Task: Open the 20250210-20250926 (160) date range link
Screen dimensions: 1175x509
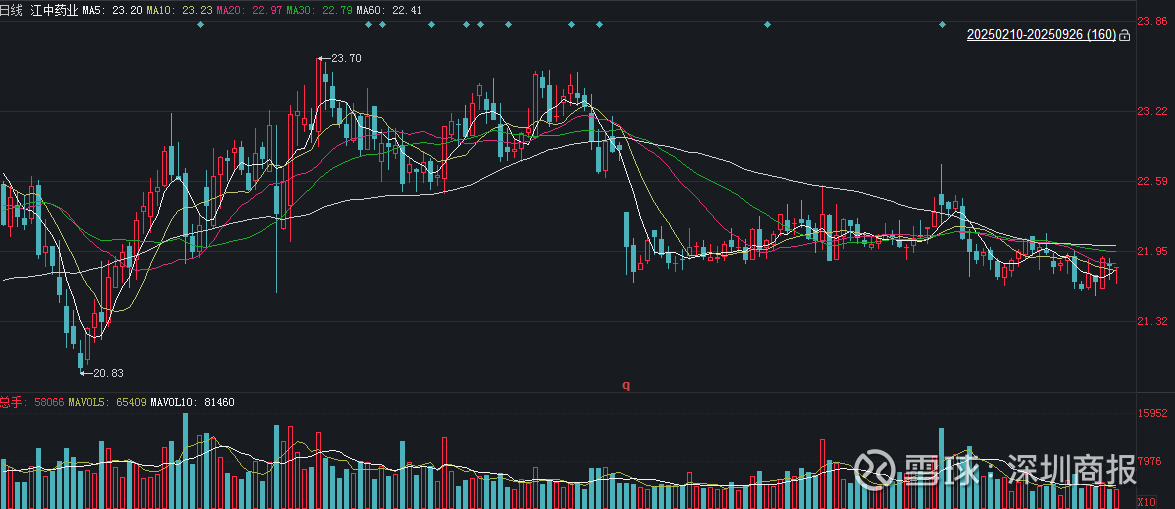Action: 1041,35
